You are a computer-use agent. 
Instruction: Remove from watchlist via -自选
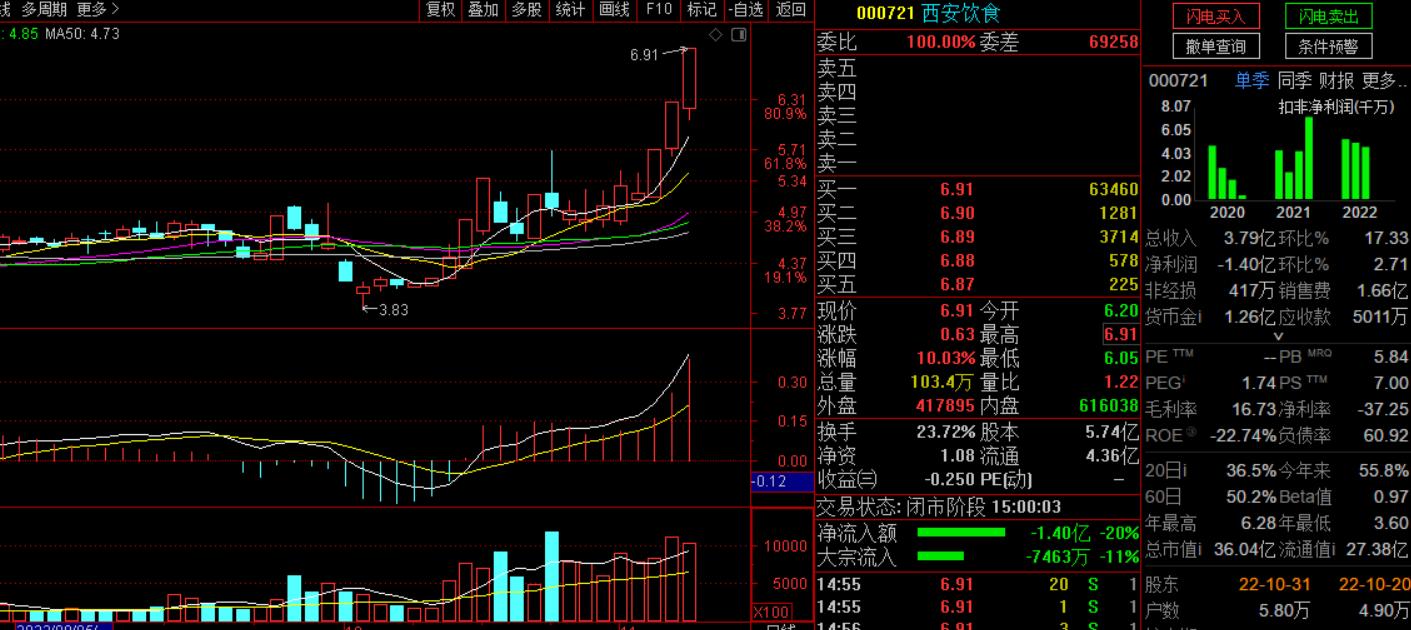click(746, 10)
